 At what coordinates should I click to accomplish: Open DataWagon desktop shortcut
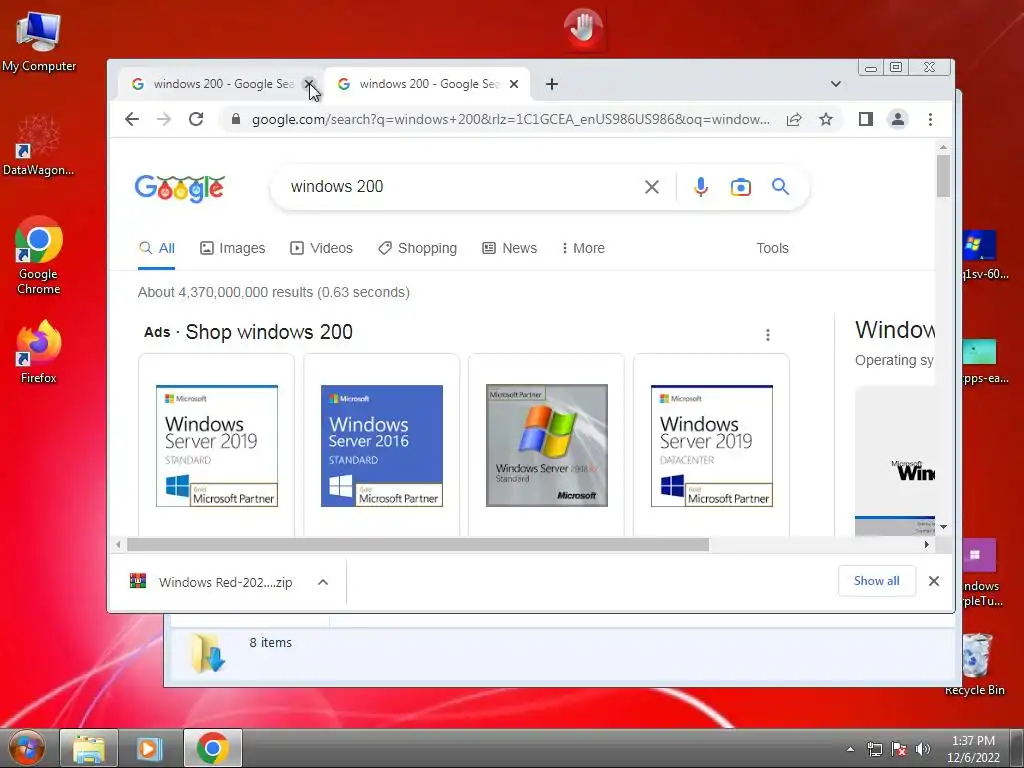click(x=39, y=146)
